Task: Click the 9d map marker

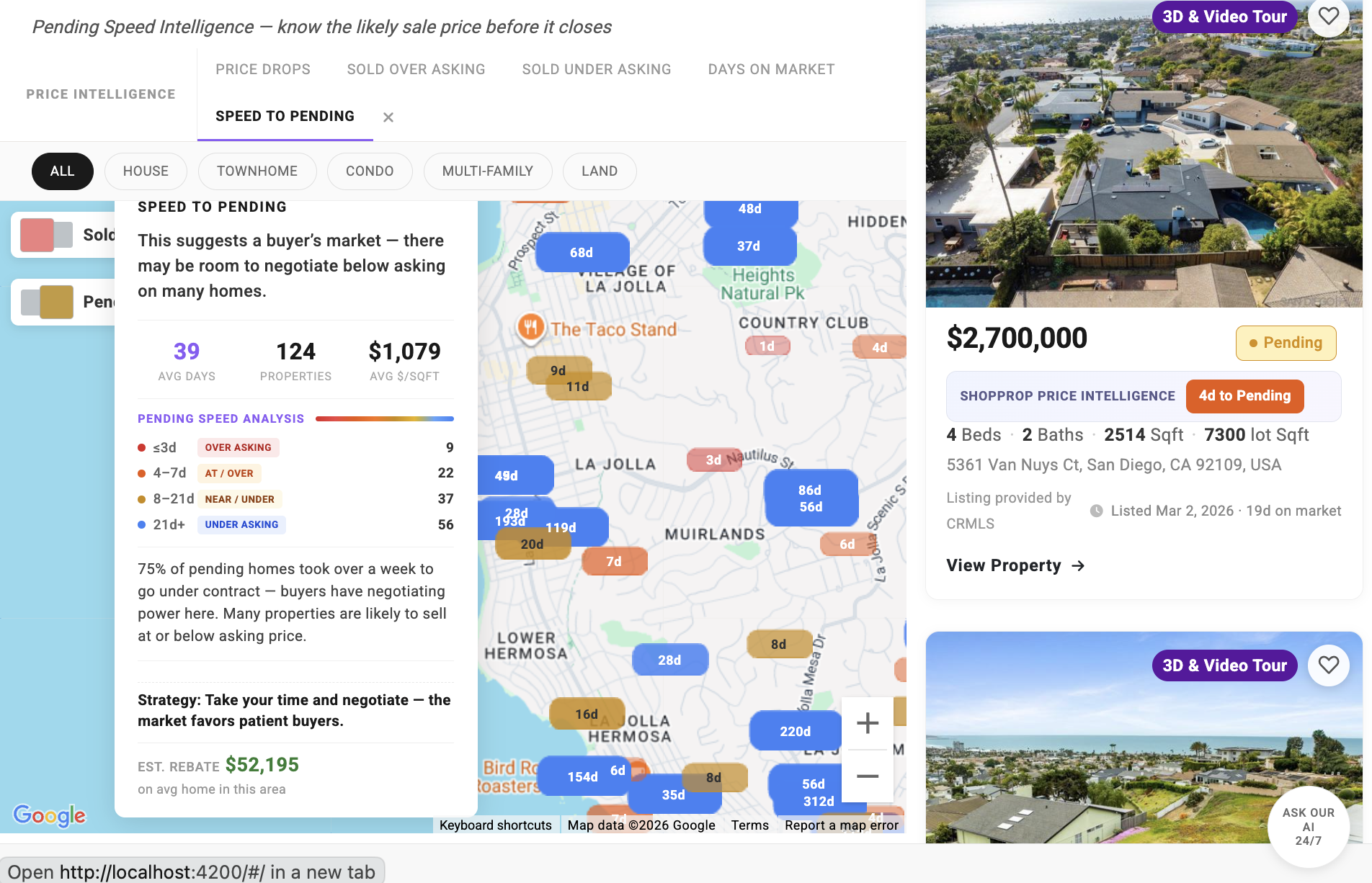Action: coord(558,369)
